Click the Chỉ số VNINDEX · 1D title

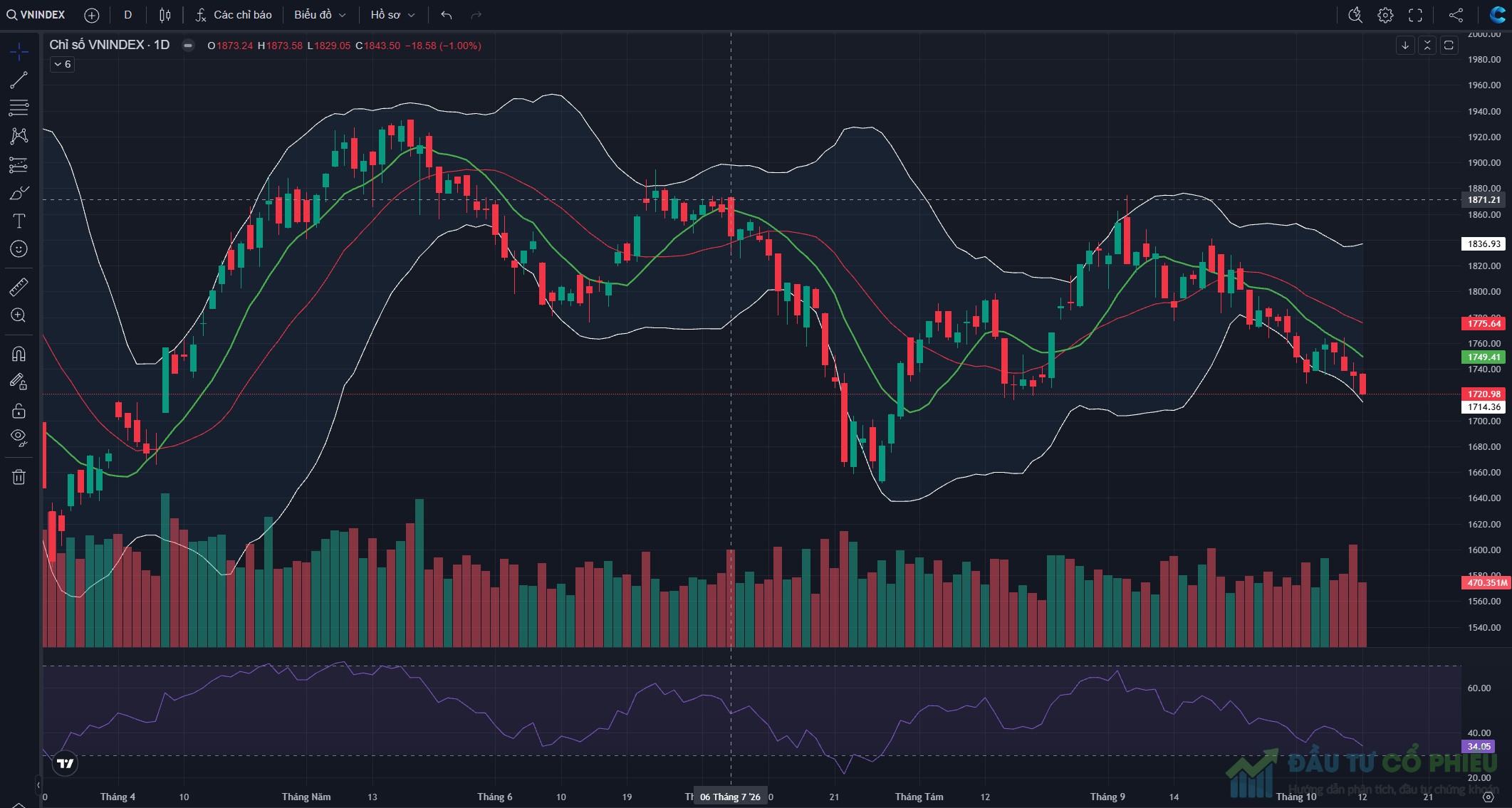pos(110,45)
